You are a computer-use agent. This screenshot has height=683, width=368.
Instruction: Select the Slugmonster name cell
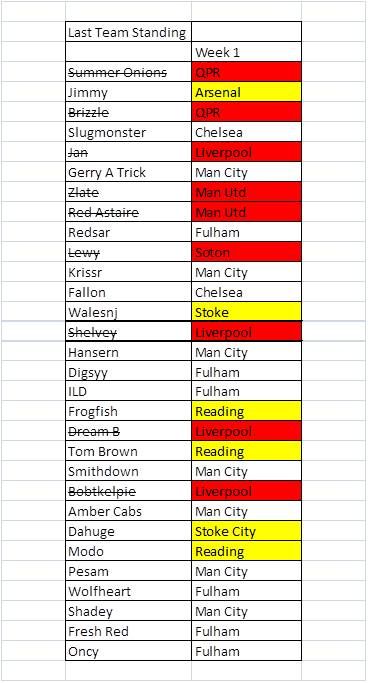coord(128,132)
